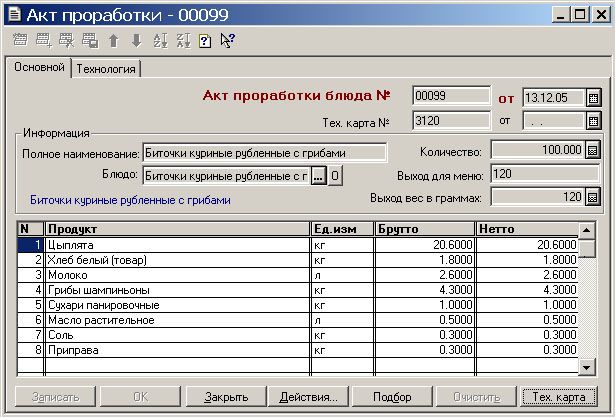Image resolution: width=615 pixels, height=420 pixels.
Task: Click Нетто value 4.3000 for Грибы
Action: click(x=527, y=290)
